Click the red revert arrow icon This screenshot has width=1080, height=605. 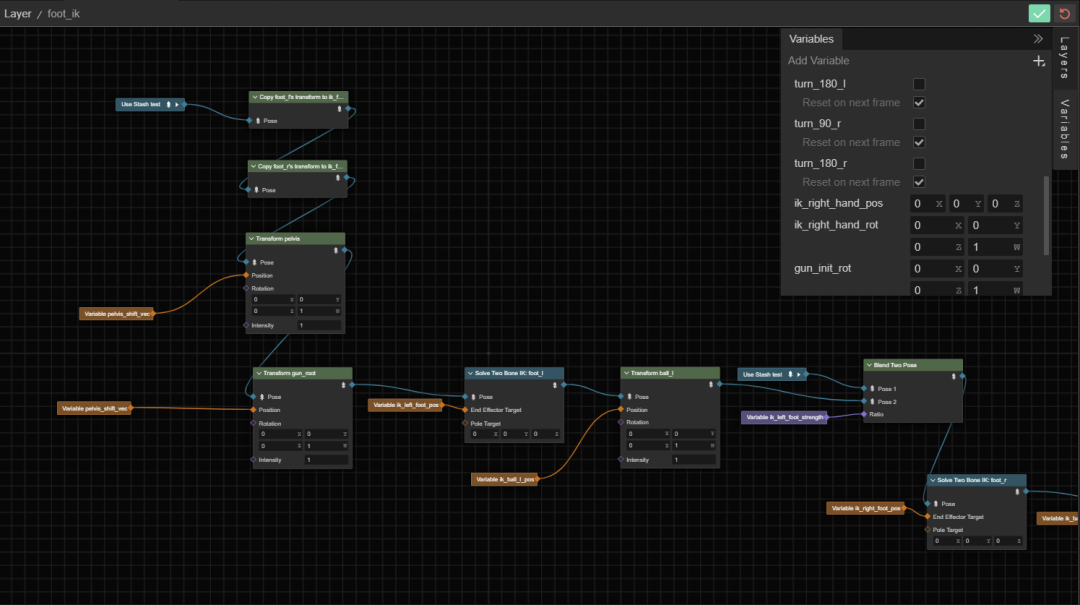1065,13
